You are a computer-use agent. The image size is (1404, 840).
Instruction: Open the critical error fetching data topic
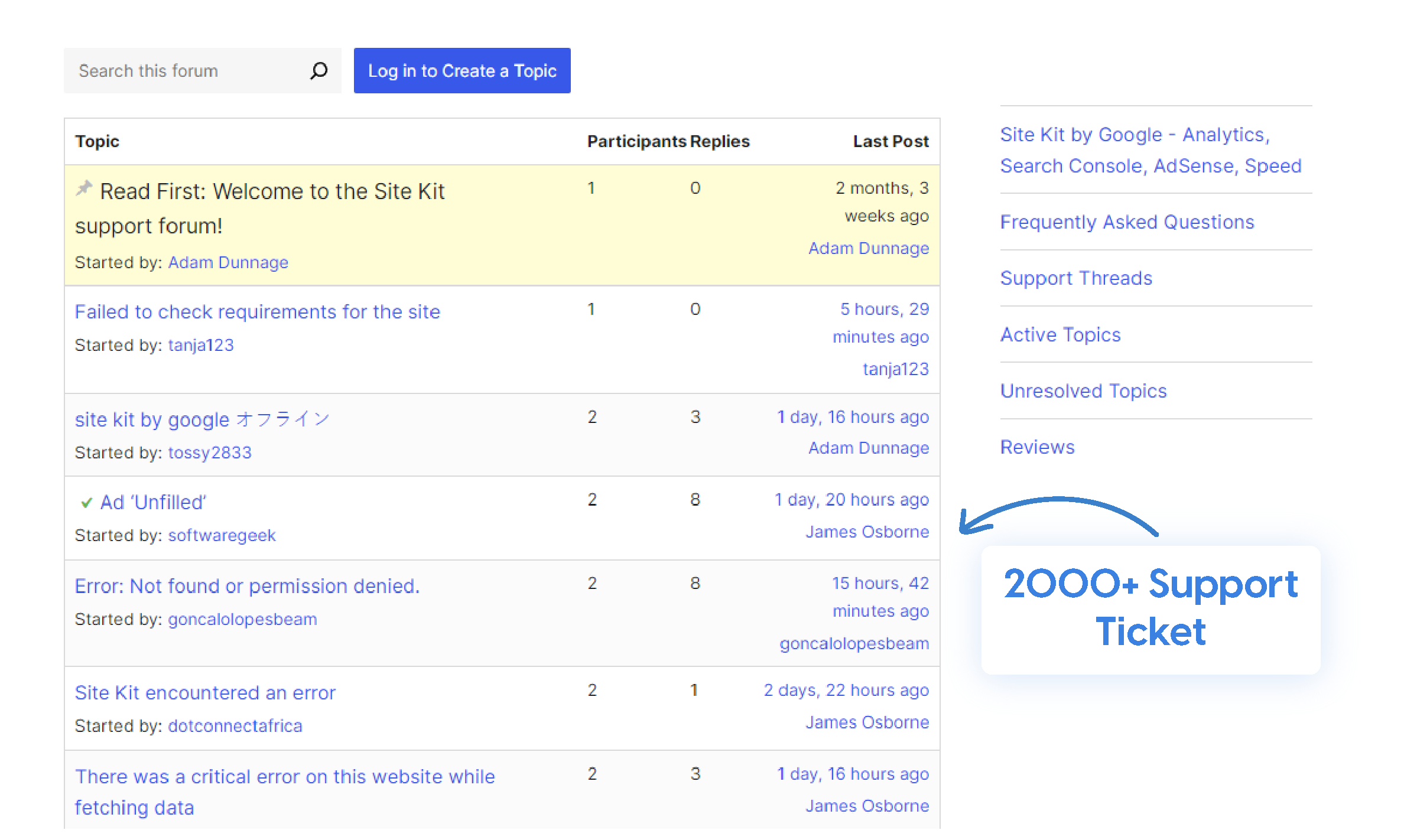pyautogui.click(x=284, y=777)
